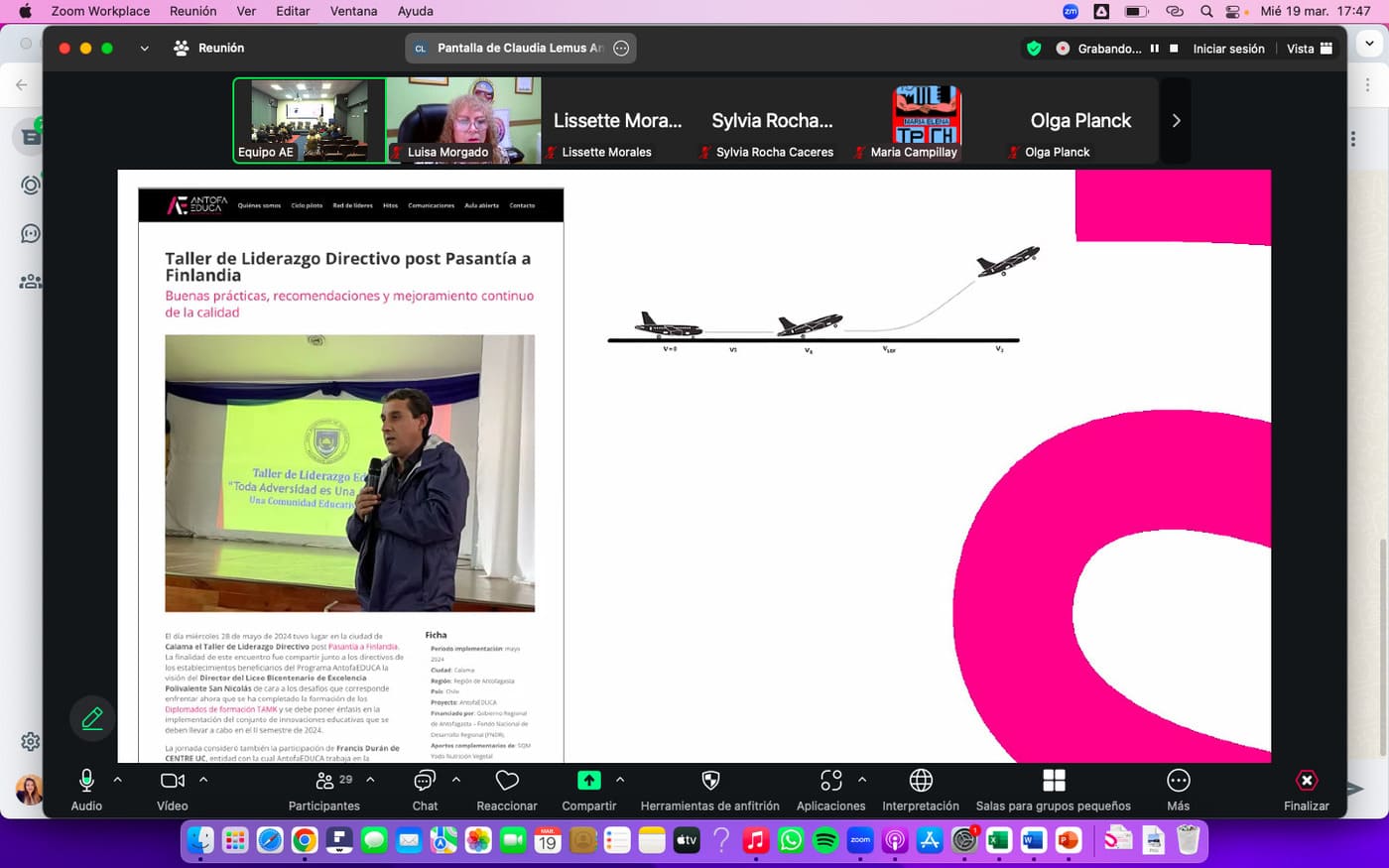Click the green encryption shield icon
The image size is (1389, 868).
[1034, 48]
